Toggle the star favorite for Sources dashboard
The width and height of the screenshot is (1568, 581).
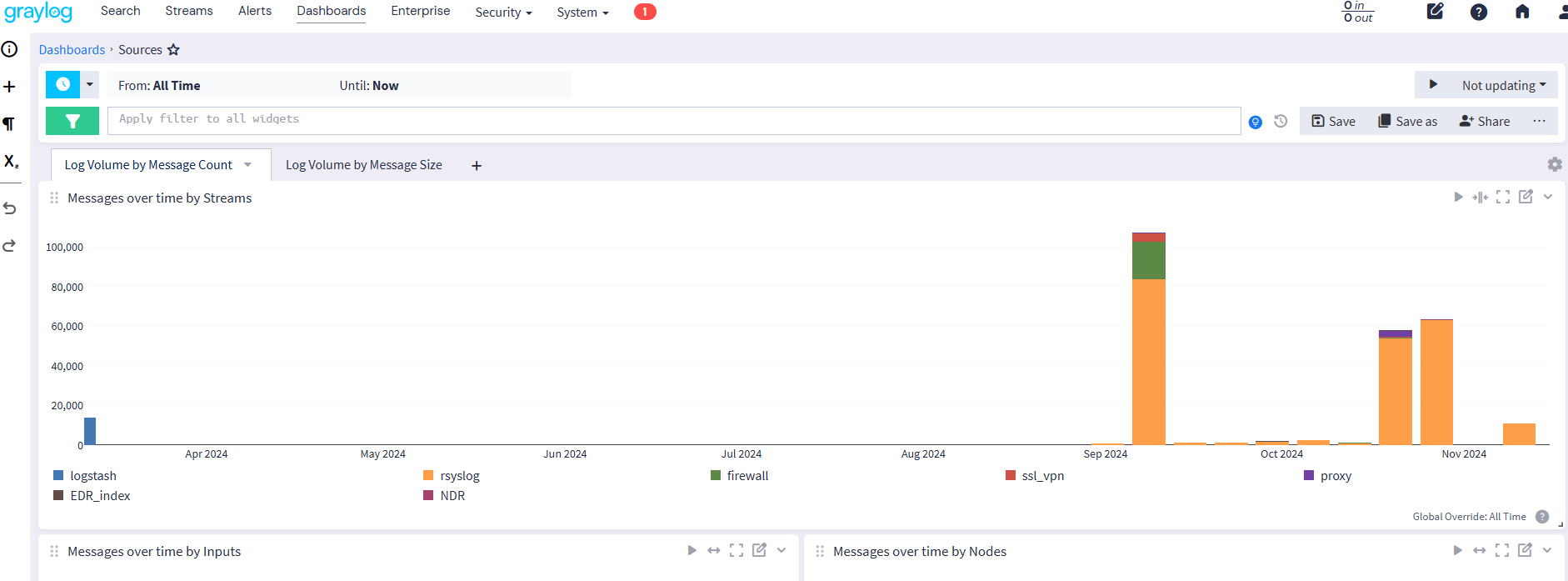coord(173,50)
